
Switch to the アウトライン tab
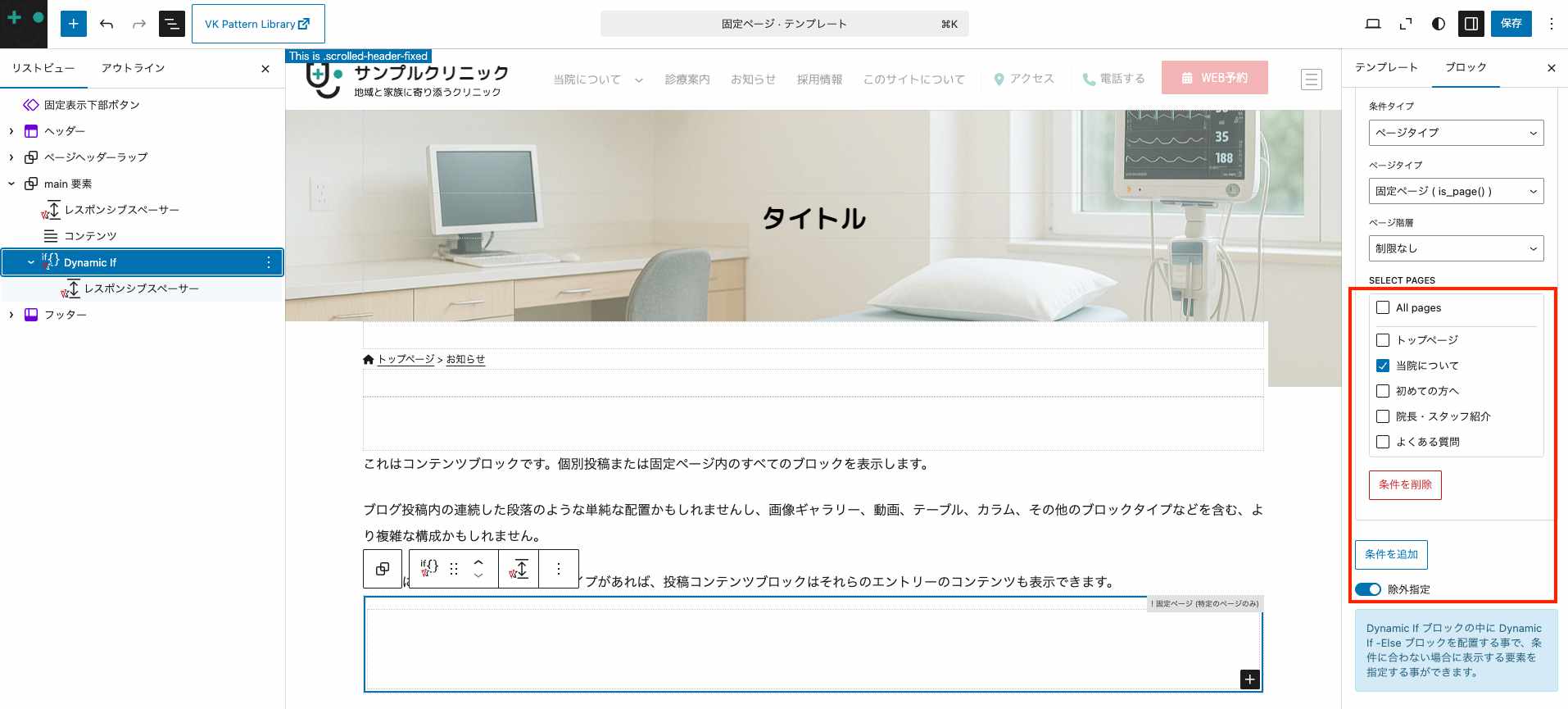(x=133, y=68)
